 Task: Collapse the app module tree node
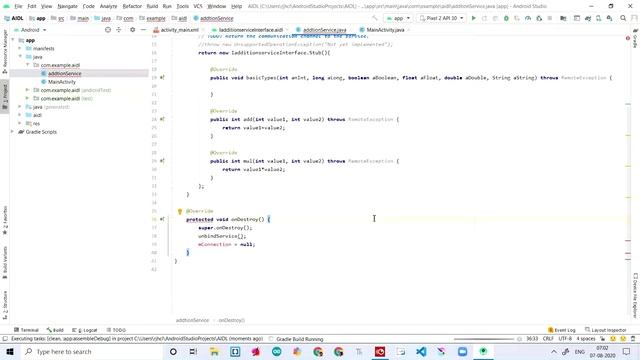tap(13, 40)
